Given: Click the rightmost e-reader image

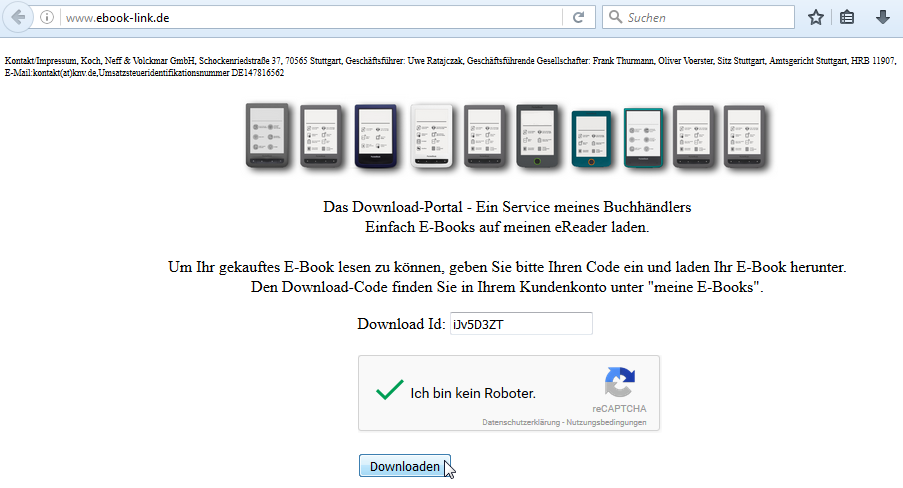Looking at the screenshot, I should [x=745, y=136].
